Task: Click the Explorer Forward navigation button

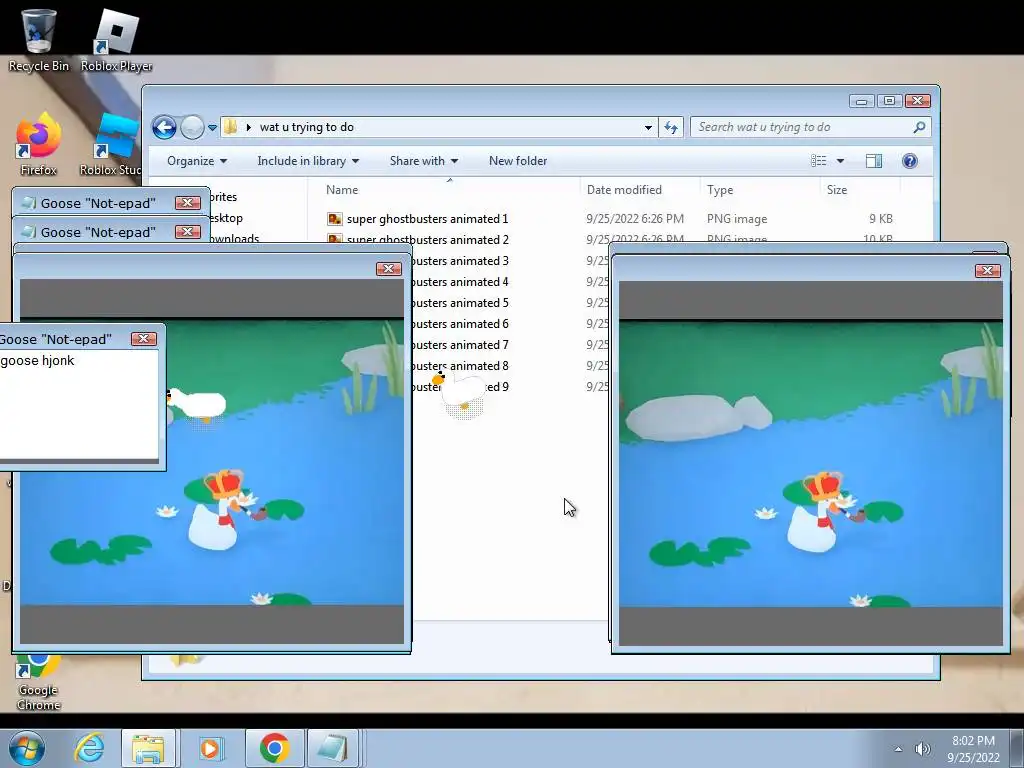Action: 192,127
